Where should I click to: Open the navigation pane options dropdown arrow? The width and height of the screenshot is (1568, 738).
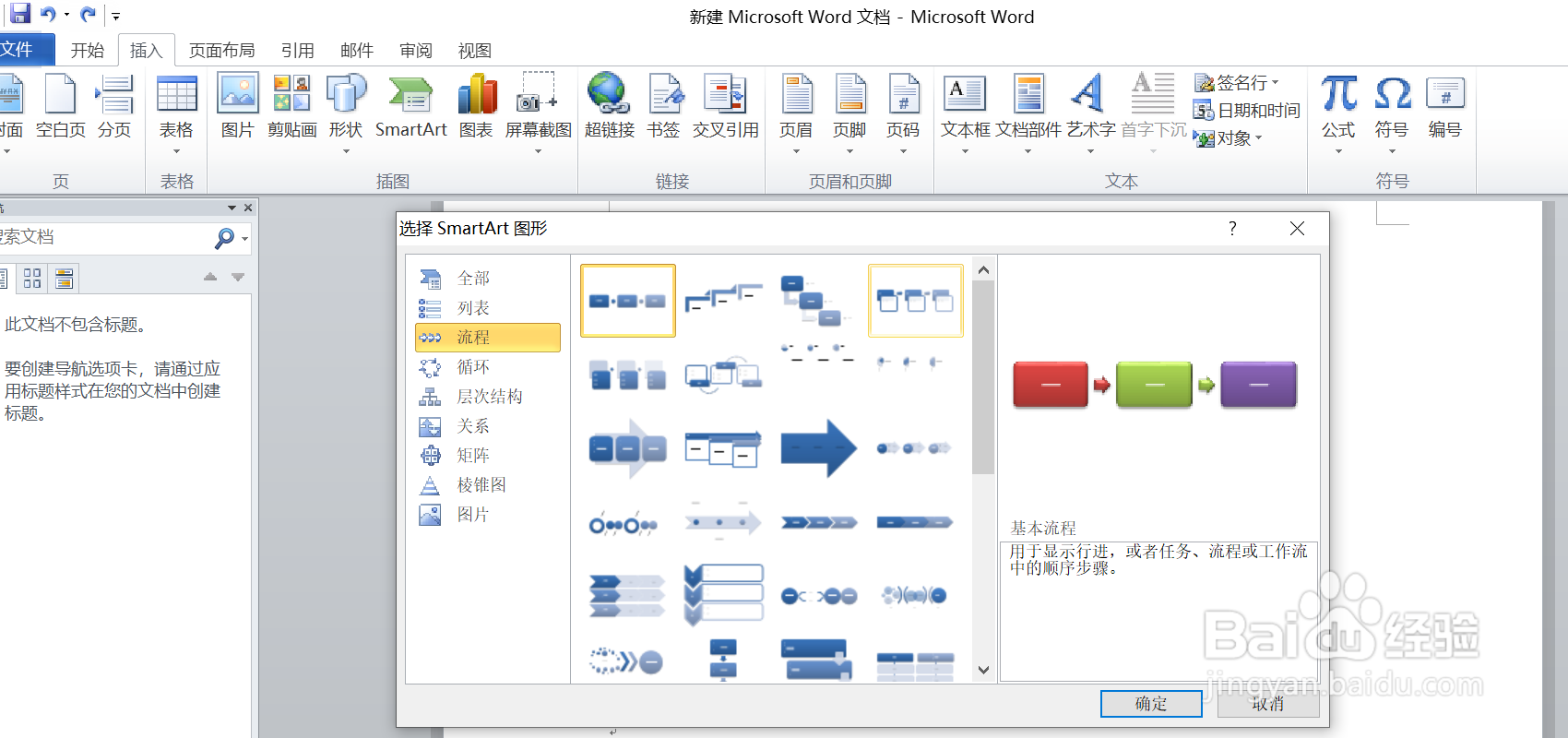pos(232,208)
